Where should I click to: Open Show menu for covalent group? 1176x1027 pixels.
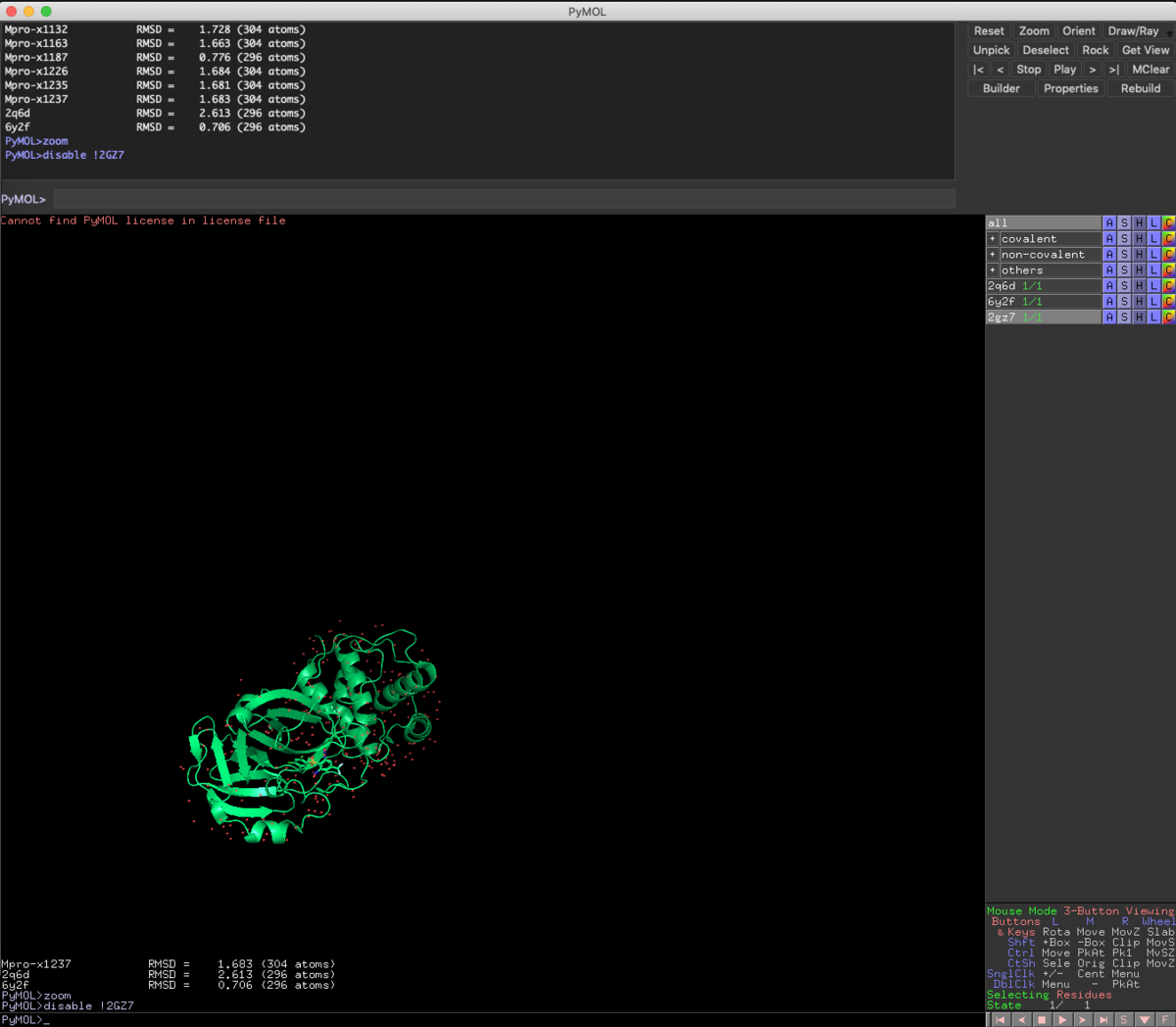pos(1124,239)
